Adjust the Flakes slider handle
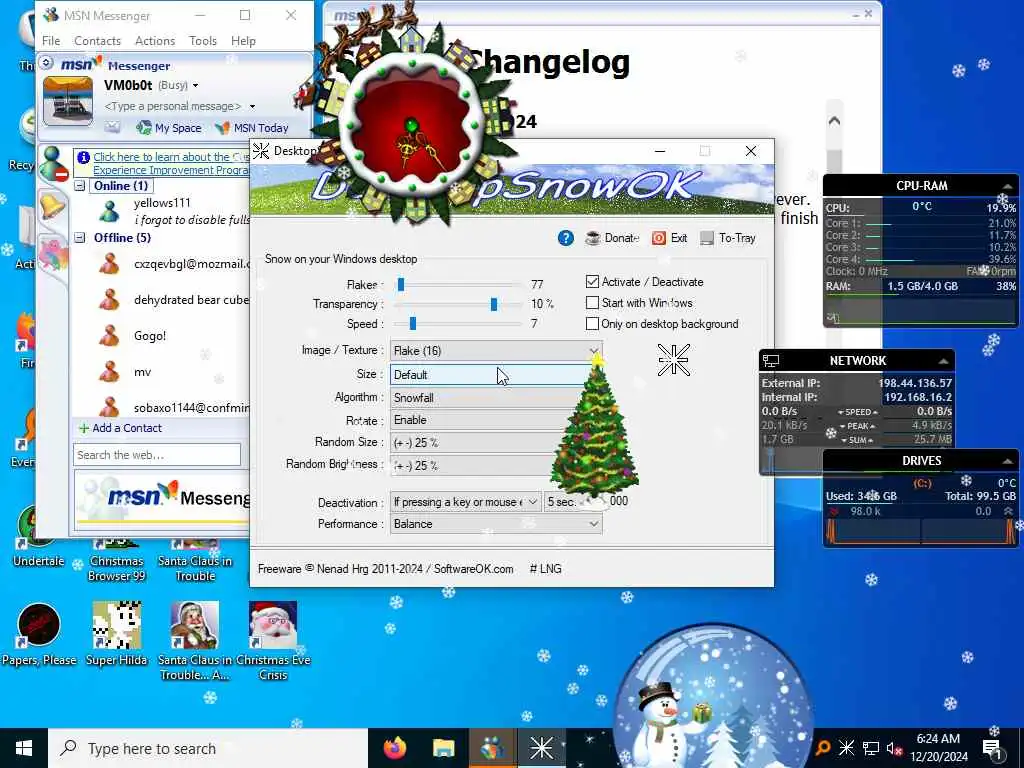The width and height of the screenshot is (1024, 768). click(x=401, y=284)
